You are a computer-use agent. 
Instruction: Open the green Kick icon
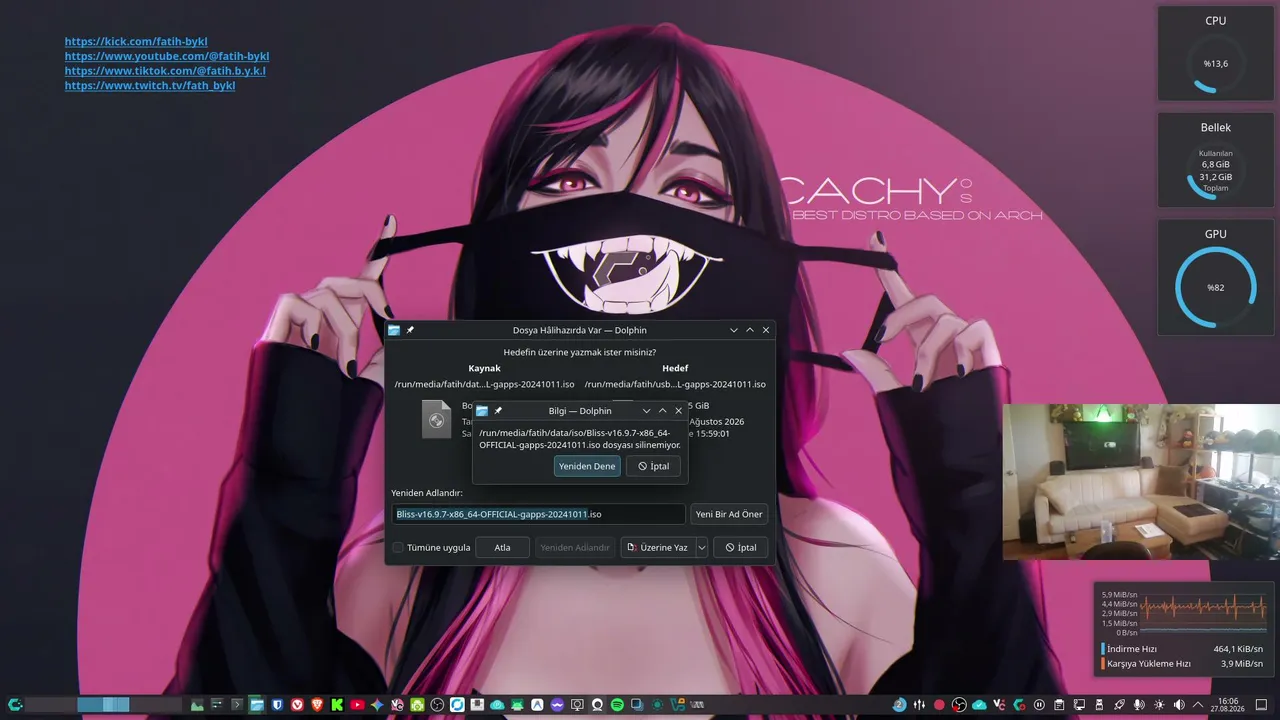pyautogui.click(x=338, y=705)
